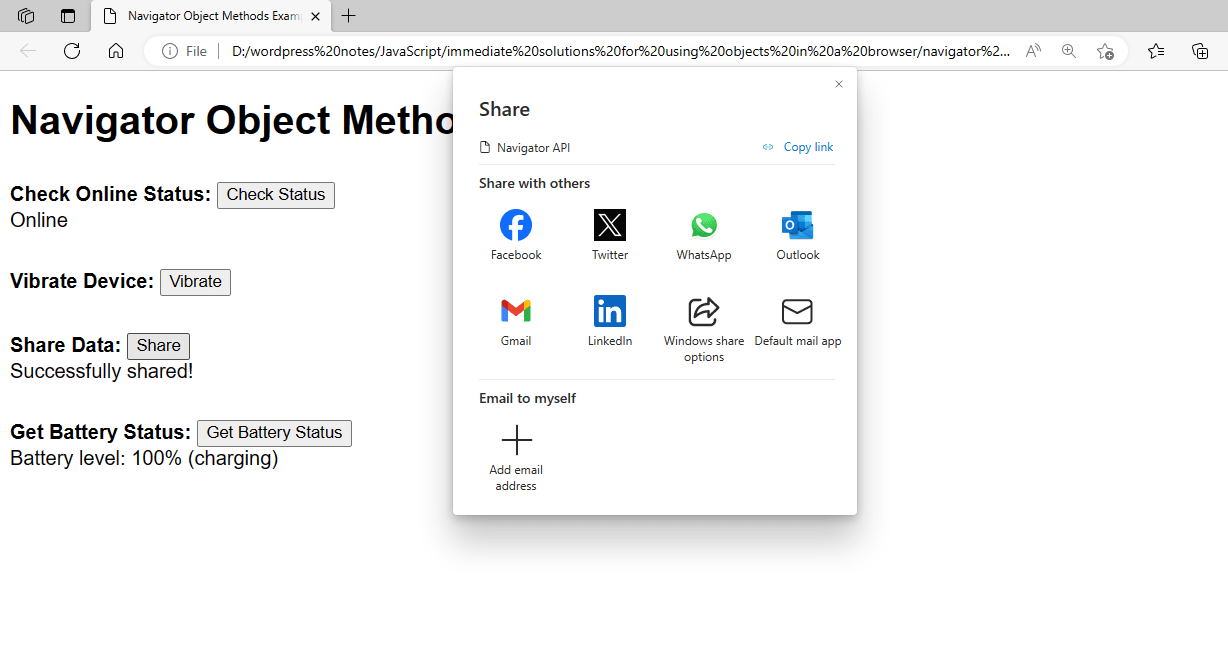This screenshot has width=1228, height=646.
Task: Click 'Battery level: 100% (charging)' text
Action: [144, 458]
